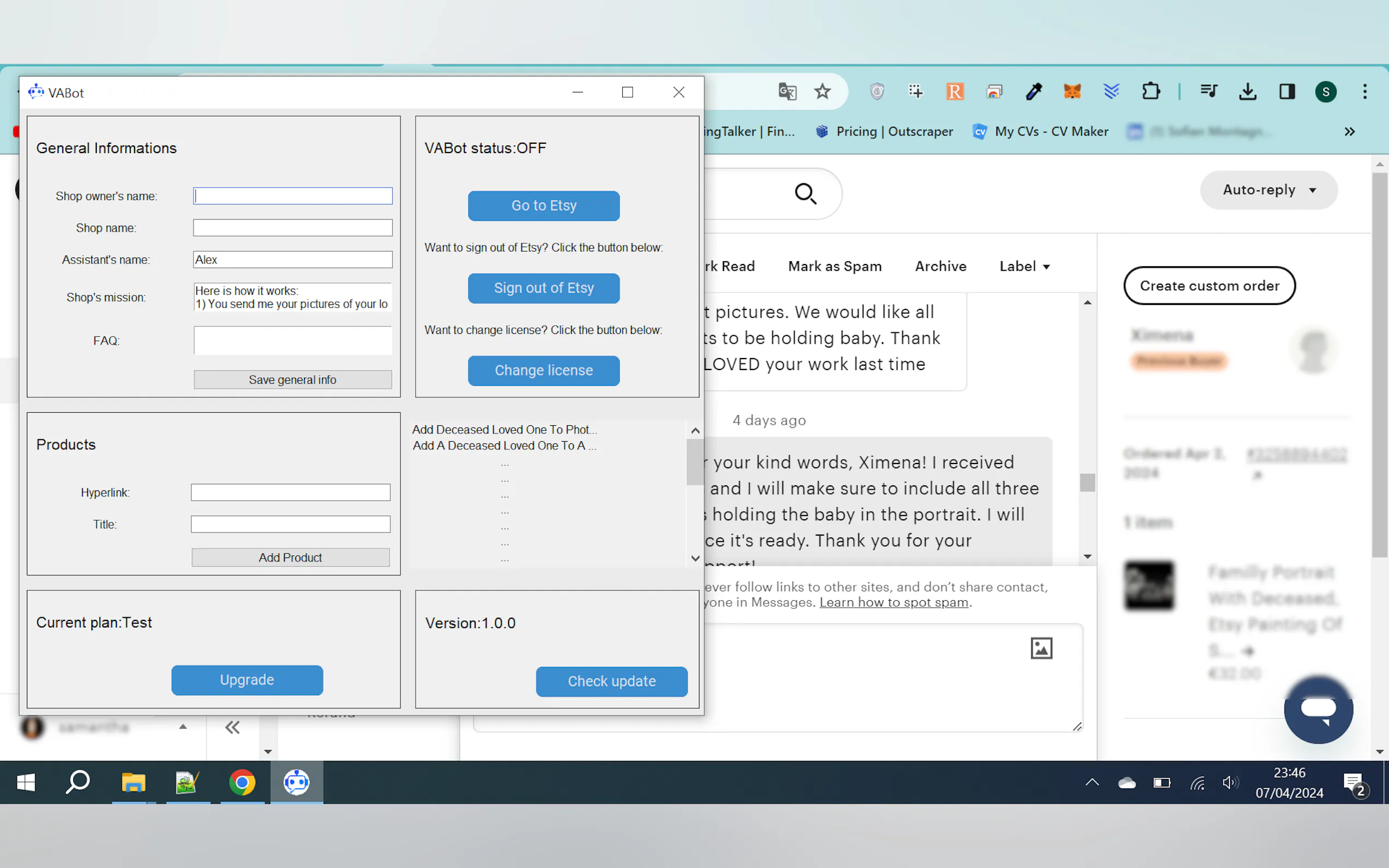1389x868 pixels.
Task: Click the Google Translate icon in address bar
Action: click(x=787, y=92)
